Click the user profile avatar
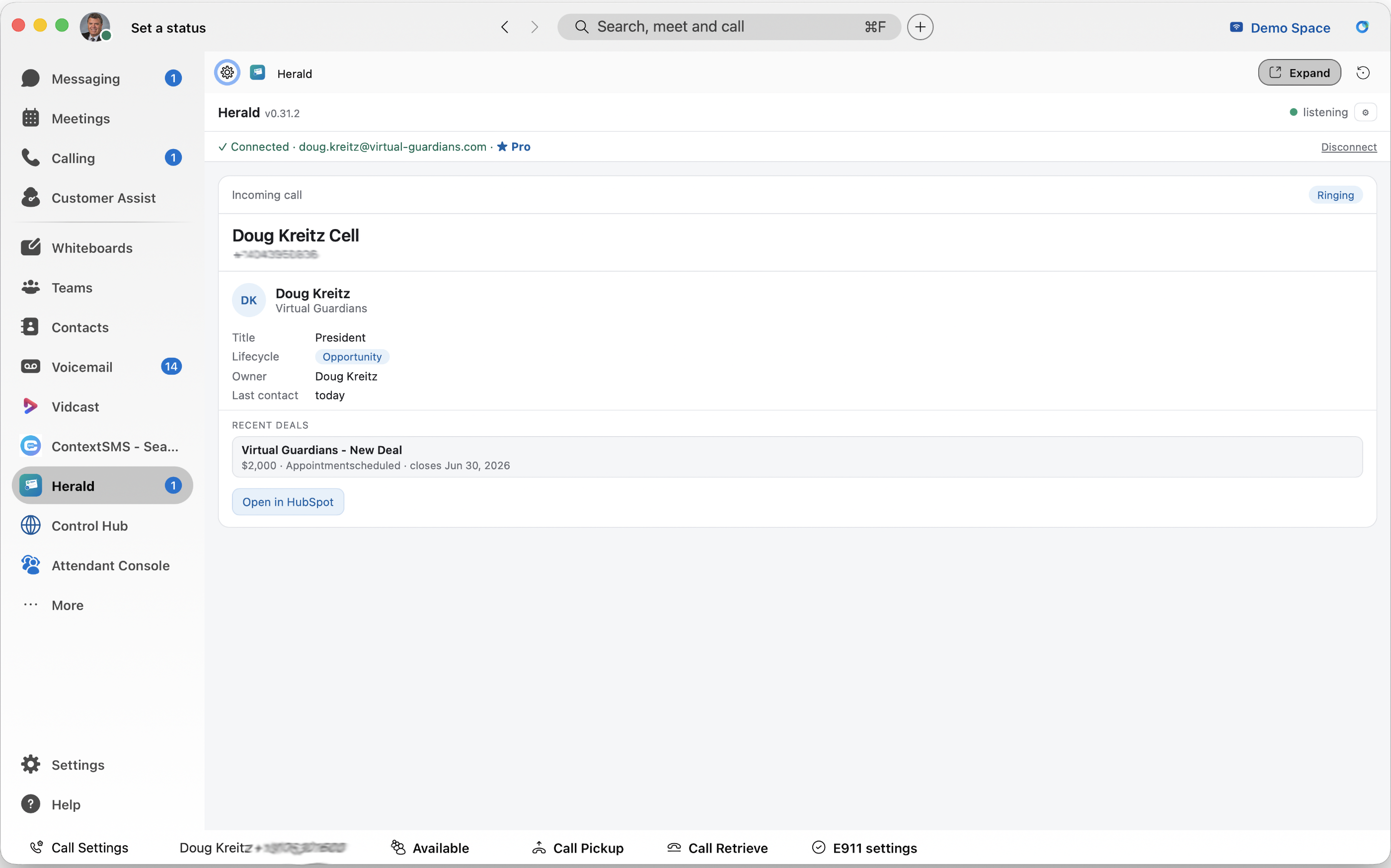This screenshot has height=868, width=1391. (95, 27)
